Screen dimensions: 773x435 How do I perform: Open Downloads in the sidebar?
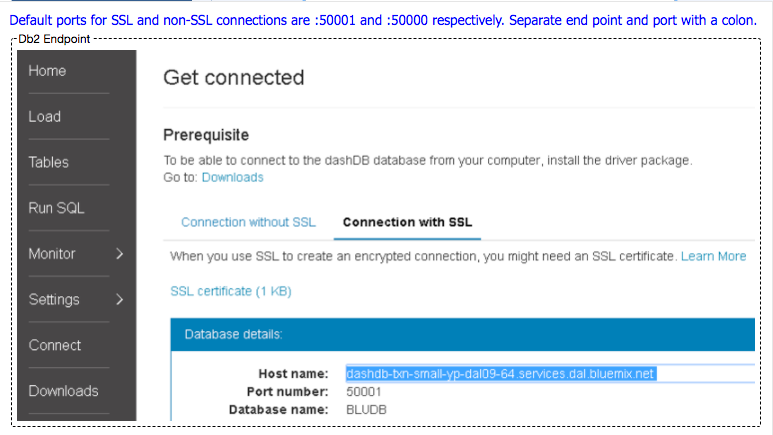click(x=63, y=391)
